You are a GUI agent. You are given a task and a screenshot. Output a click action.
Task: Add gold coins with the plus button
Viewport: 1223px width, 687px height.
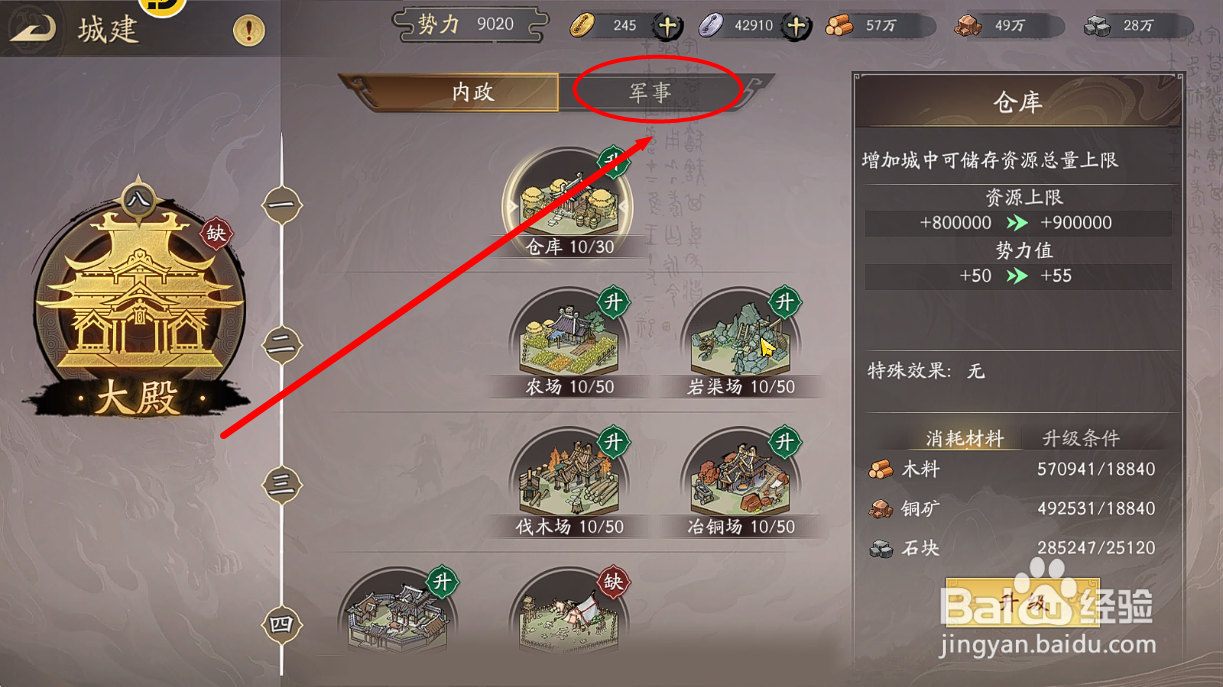point(668,26)
